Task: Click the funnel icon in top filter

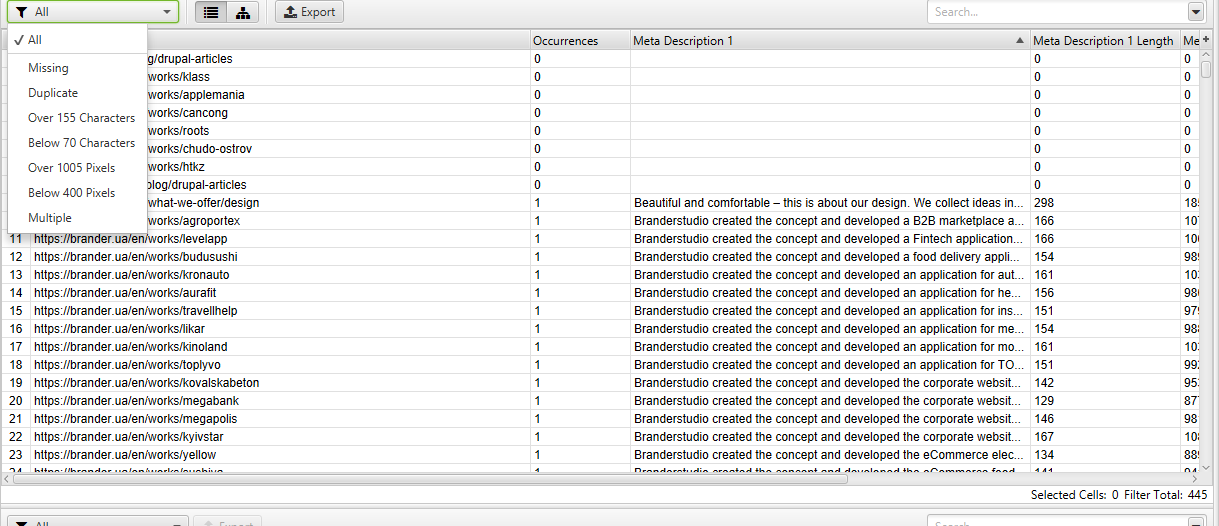Action: pos(21,12)
